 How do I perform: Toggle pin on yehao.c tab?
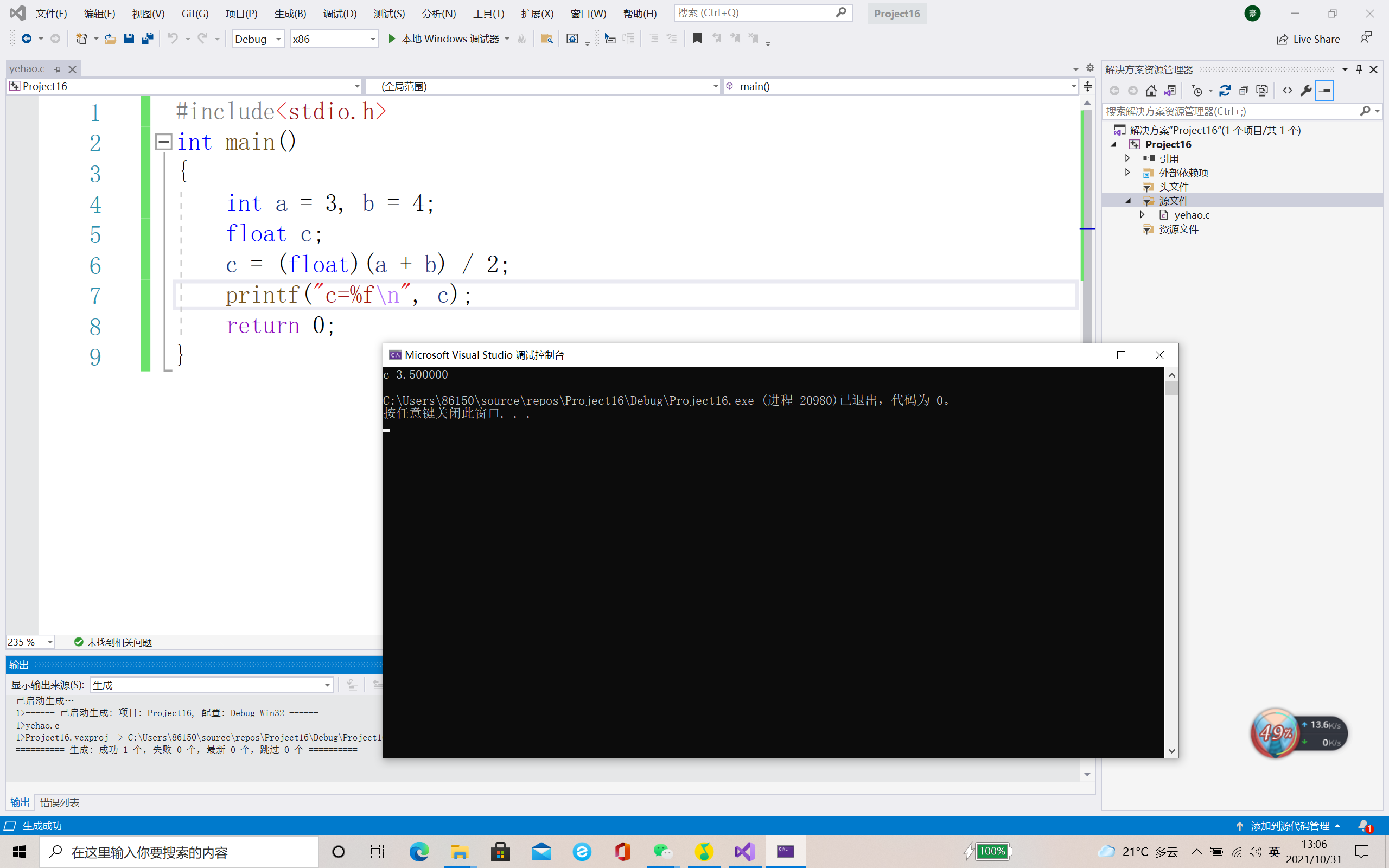click(x=58, y=69)
